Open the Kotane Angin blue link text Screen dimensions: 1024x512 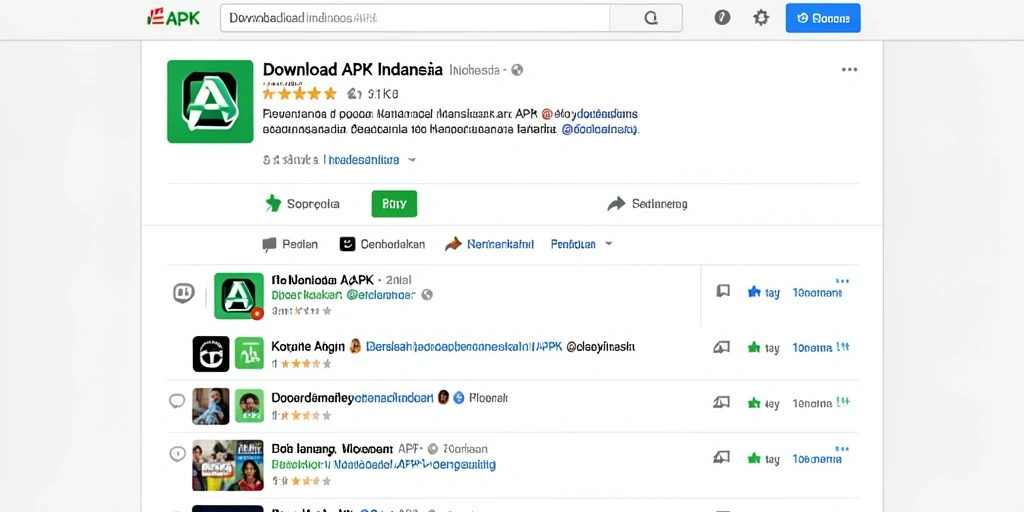pos(464,347)
